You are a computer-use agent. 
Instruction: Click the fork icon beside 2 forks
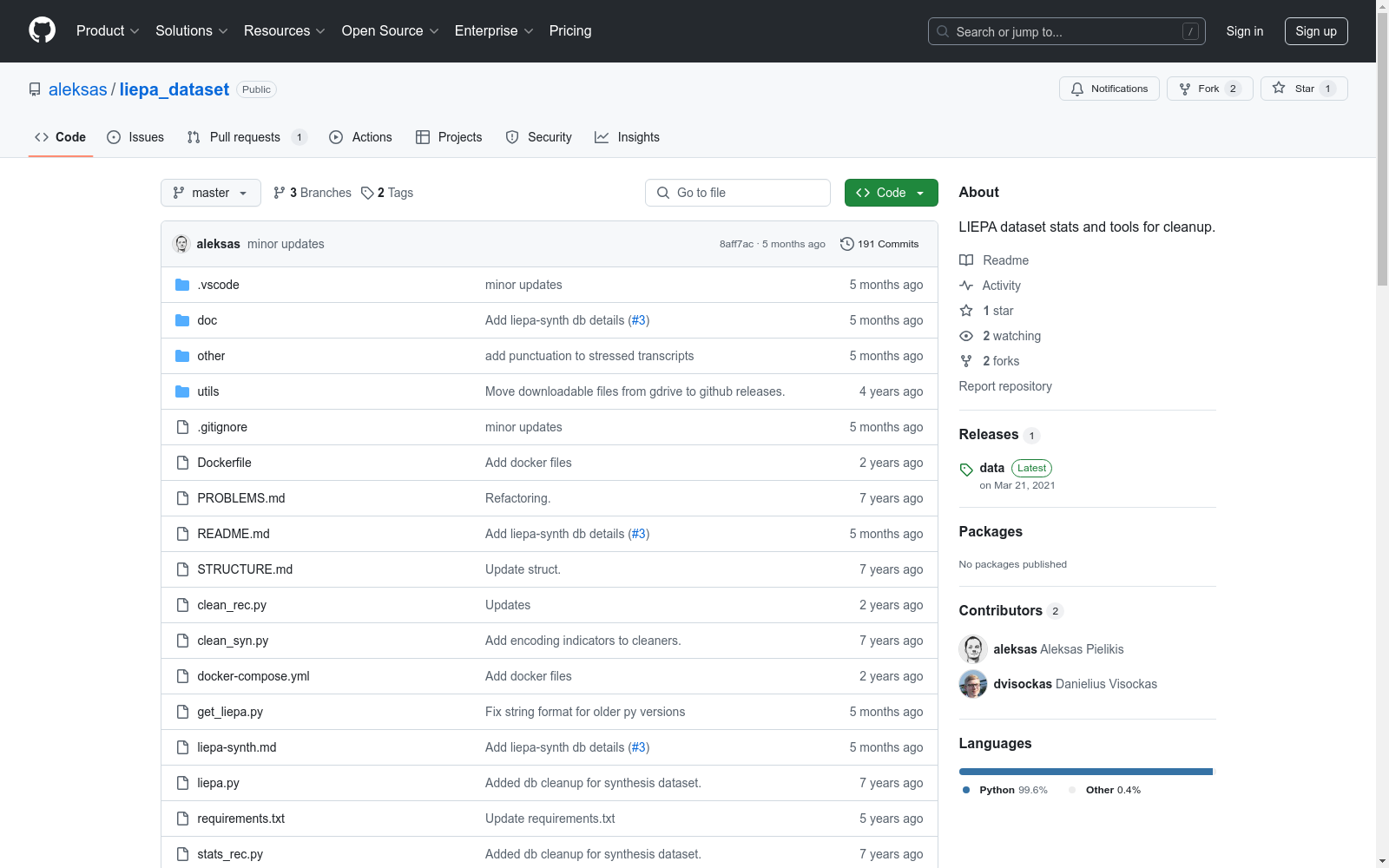(x=966, y=361)
